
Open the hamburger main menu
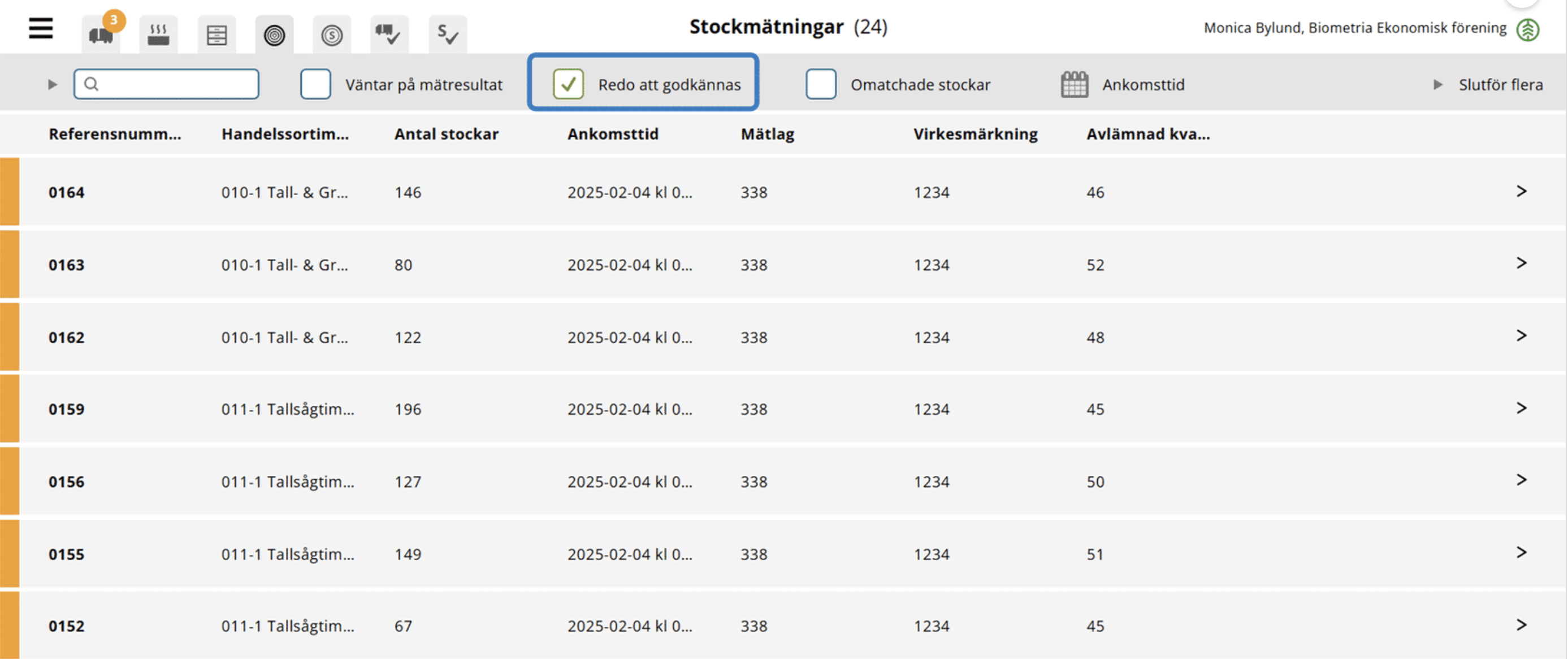pyautogui.click(x=41, y=29)
